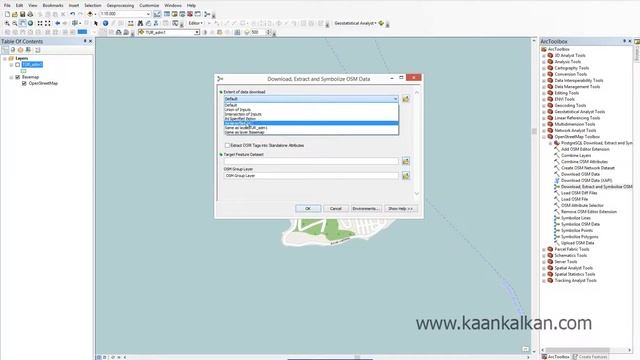The image size is (640, 360).
Task: Click the TUR_adm1 layer symbol swatch
Action: (24, 71)
